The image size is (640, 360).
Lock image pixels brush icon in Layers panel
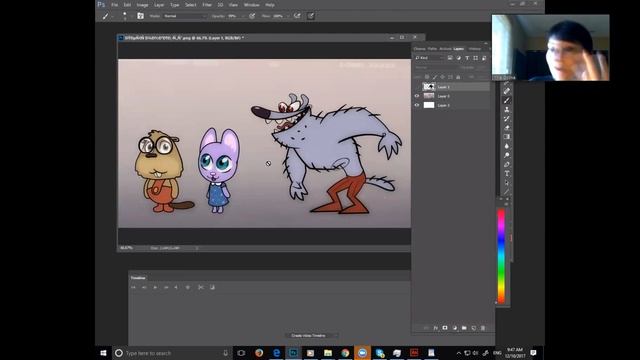click(435, 77)
